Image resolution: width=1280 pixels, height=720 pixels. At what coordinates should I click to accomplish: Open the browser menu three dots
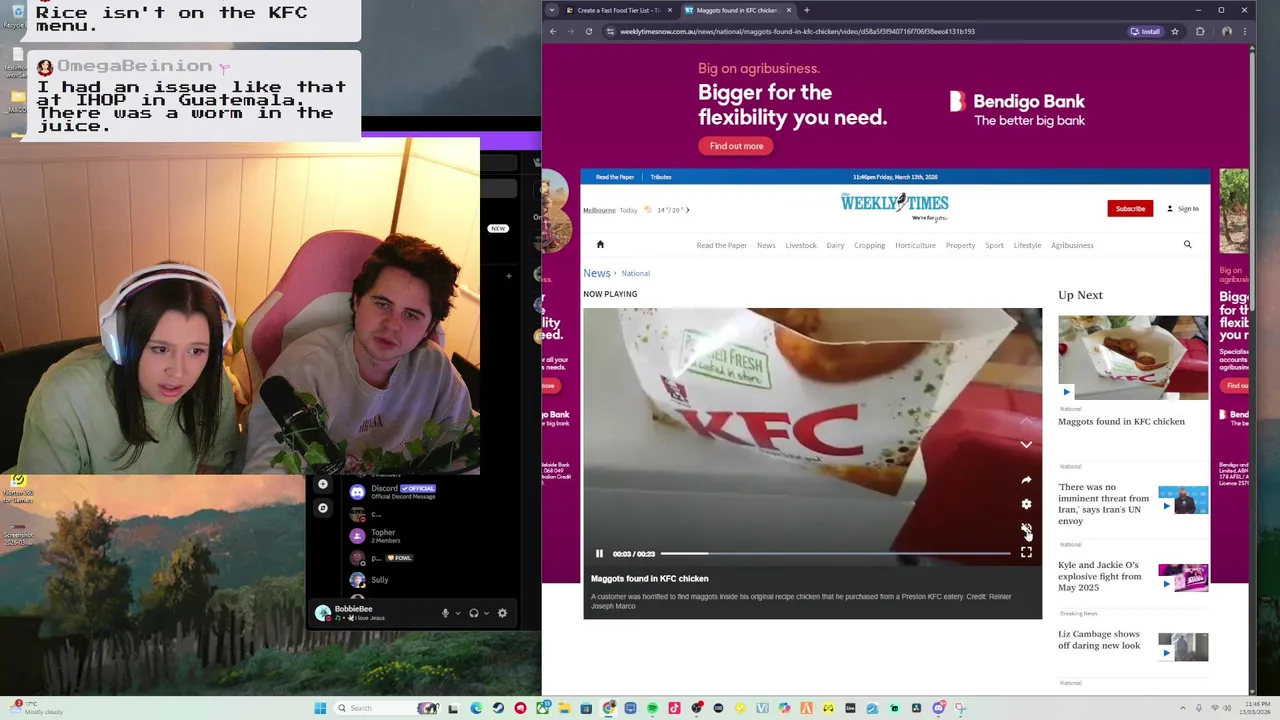[1244, 31]
